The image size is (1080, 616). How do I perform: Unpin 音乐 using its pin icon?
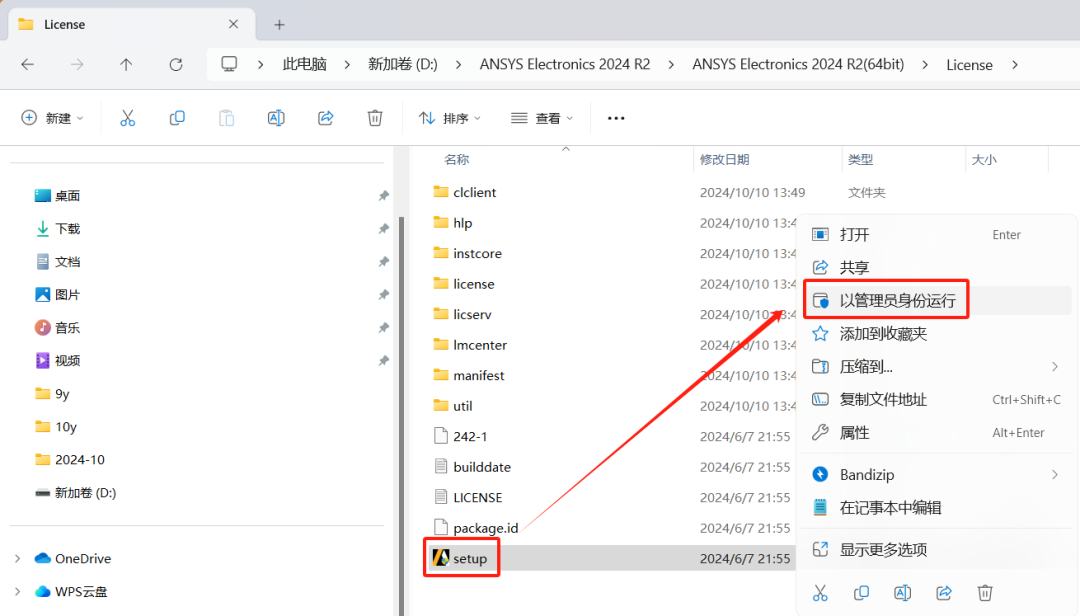click(x=384, y=328)
